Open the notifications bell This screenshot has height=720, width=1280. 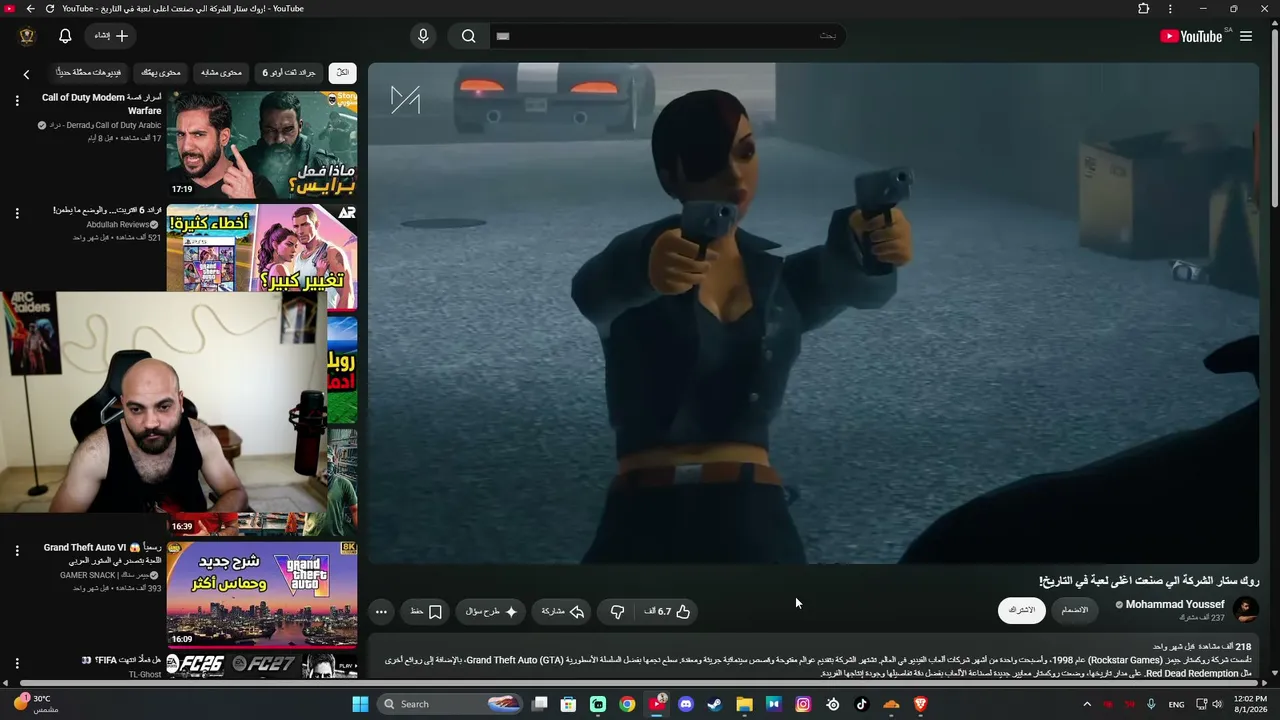tap(65, 36)
